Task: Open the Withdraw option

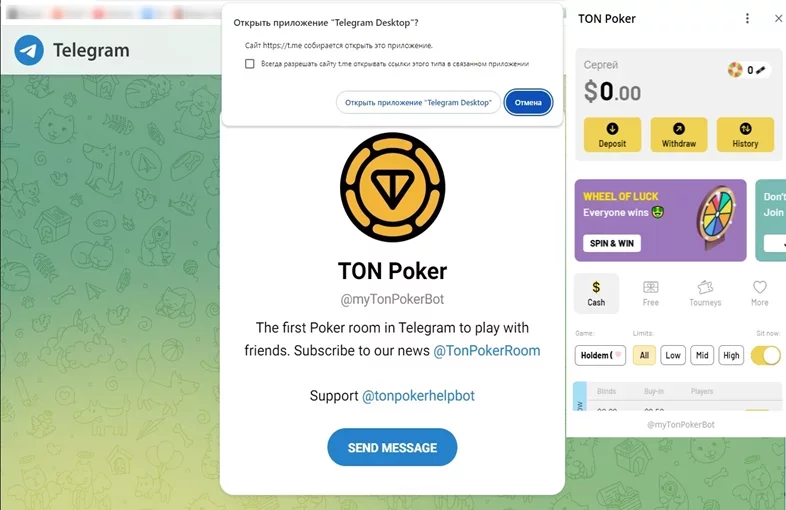Action: pyautogui.click(x=679, y=134)
